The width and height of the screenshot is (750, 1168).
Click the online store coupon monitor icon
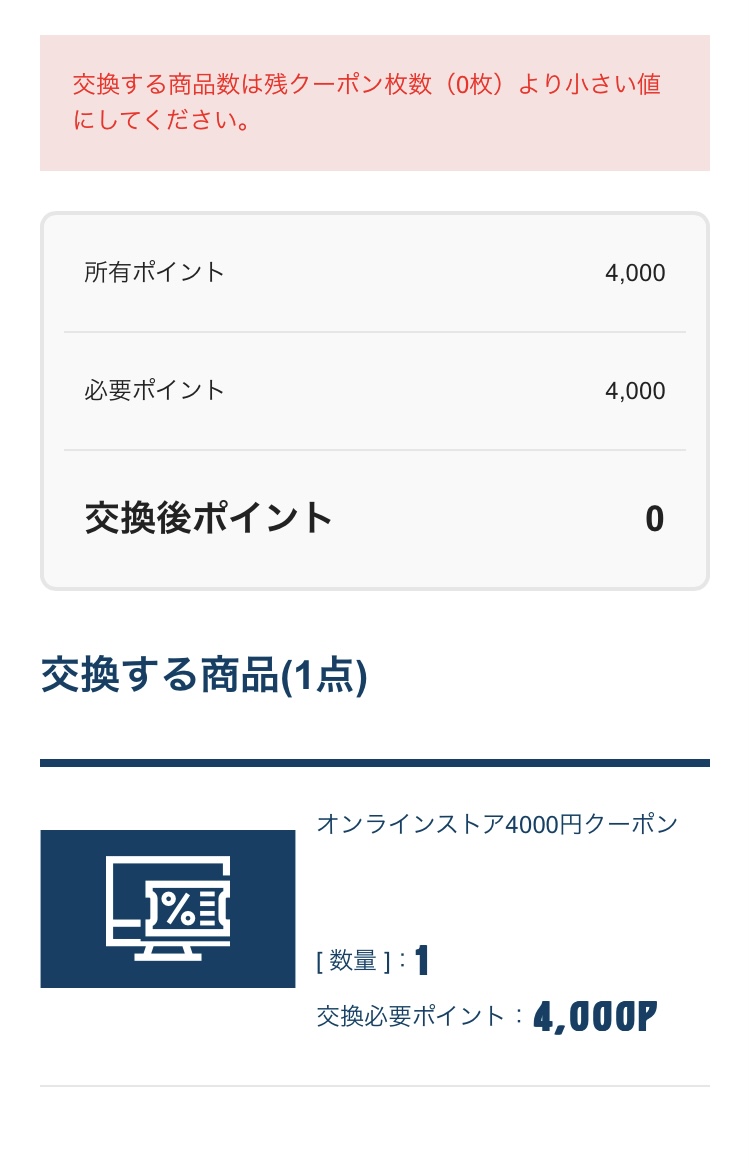(168, 908)
